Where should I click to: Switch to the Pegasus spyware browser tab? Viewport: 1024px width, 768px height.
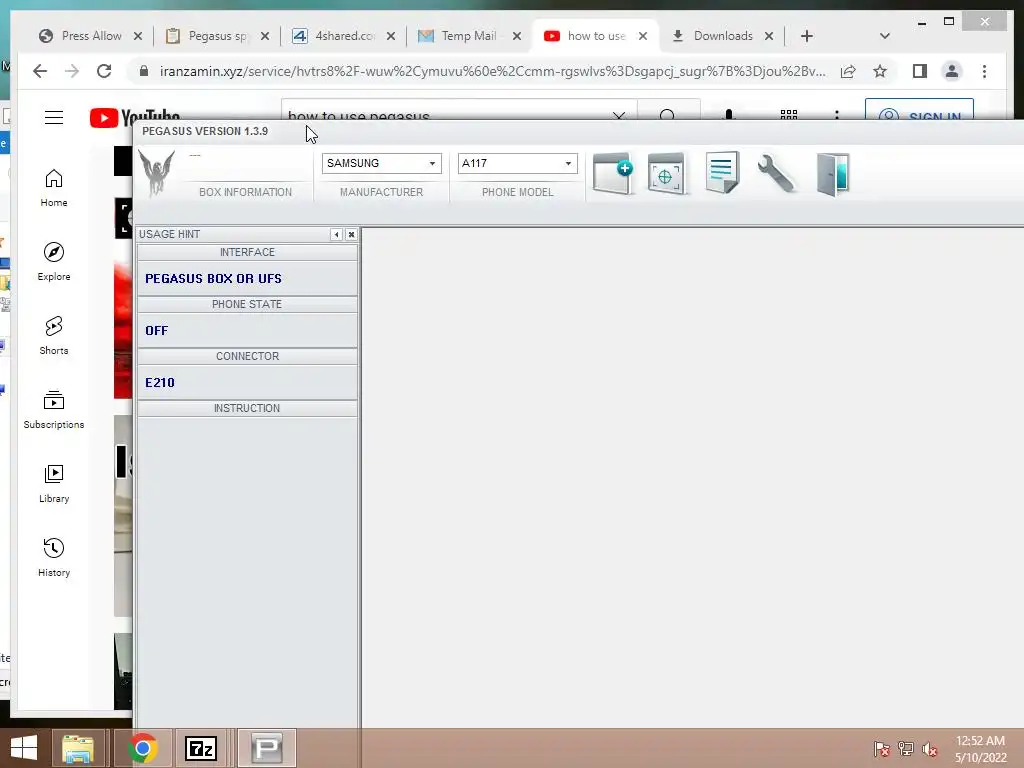[x=217, y=36]
